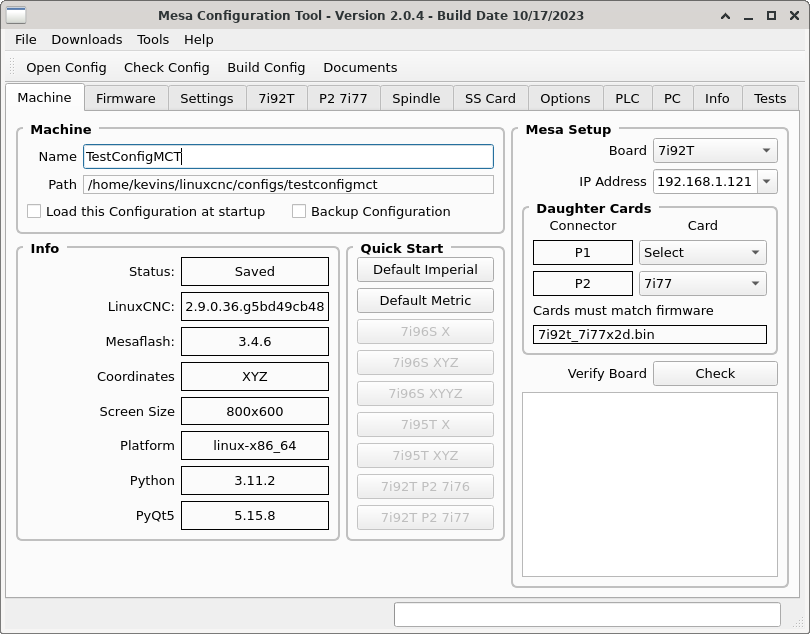This screenshot has height=634, width=810.
Task: Switch to the PLC tab
Action: click(x=627, y=98)
